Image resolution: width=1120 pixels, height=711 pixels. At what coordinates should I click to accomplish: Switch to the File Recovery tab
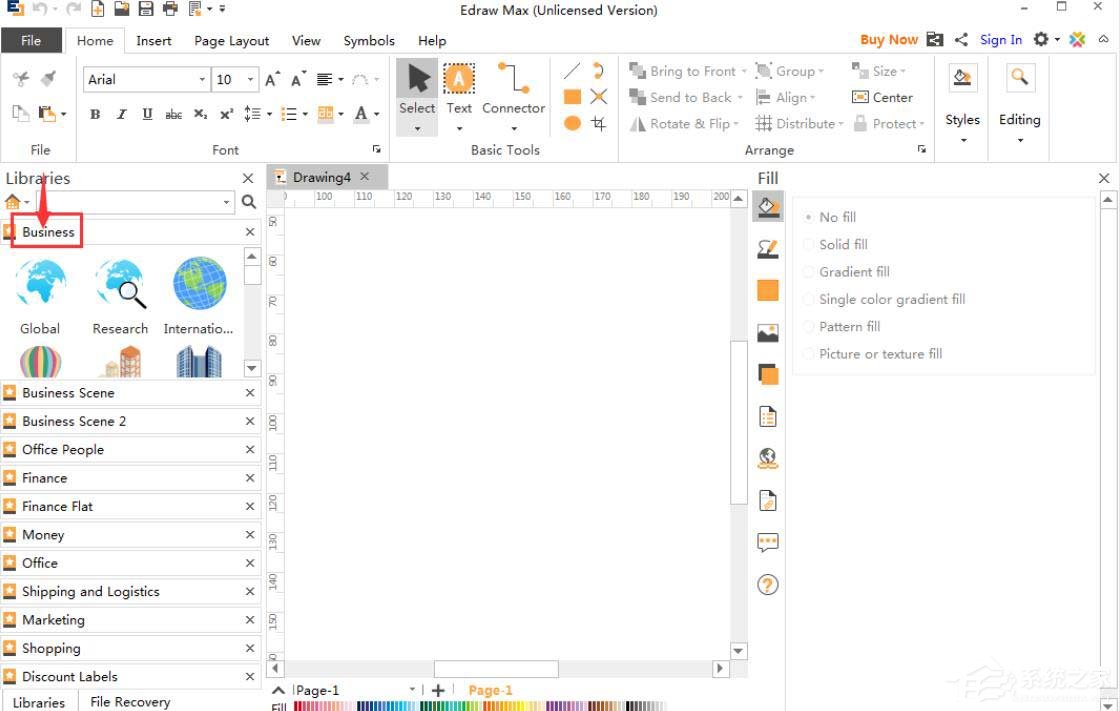tap(130, 702)
